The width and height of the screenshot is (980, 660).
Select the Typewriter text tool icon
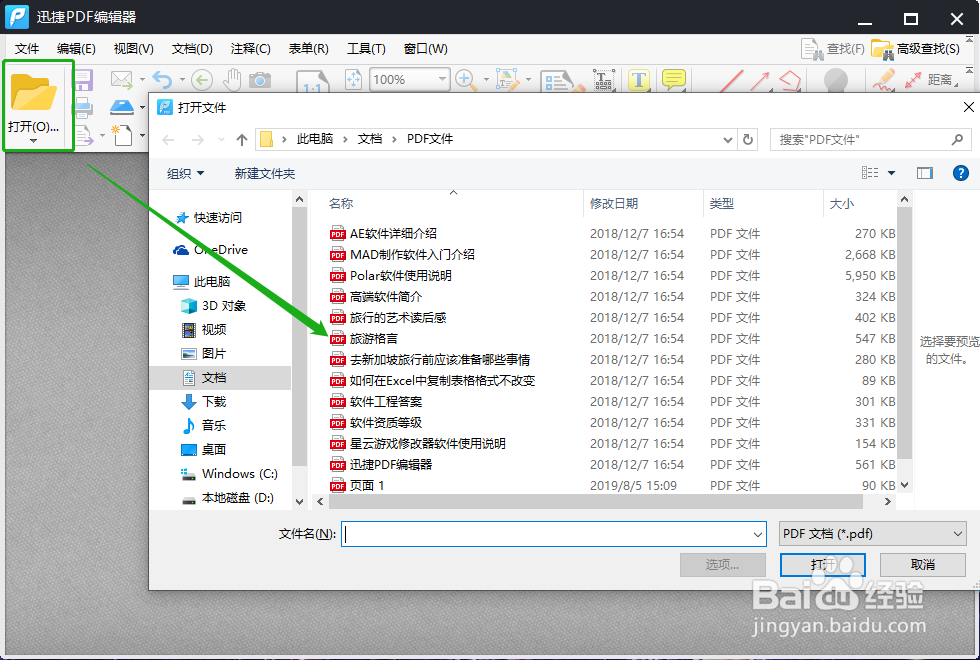click(x=602, y=81)
